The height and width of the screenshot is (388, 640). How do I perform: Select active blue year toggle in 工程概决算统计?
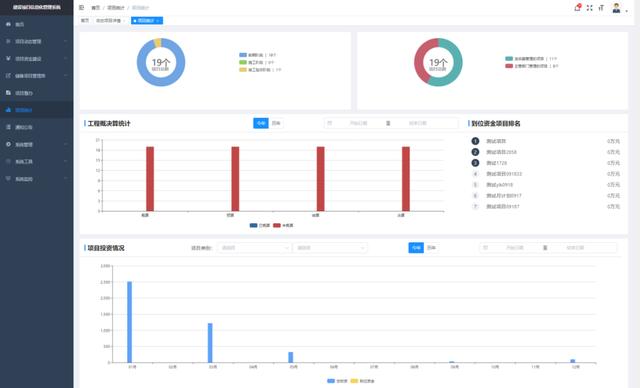click(x=261, y=123)
